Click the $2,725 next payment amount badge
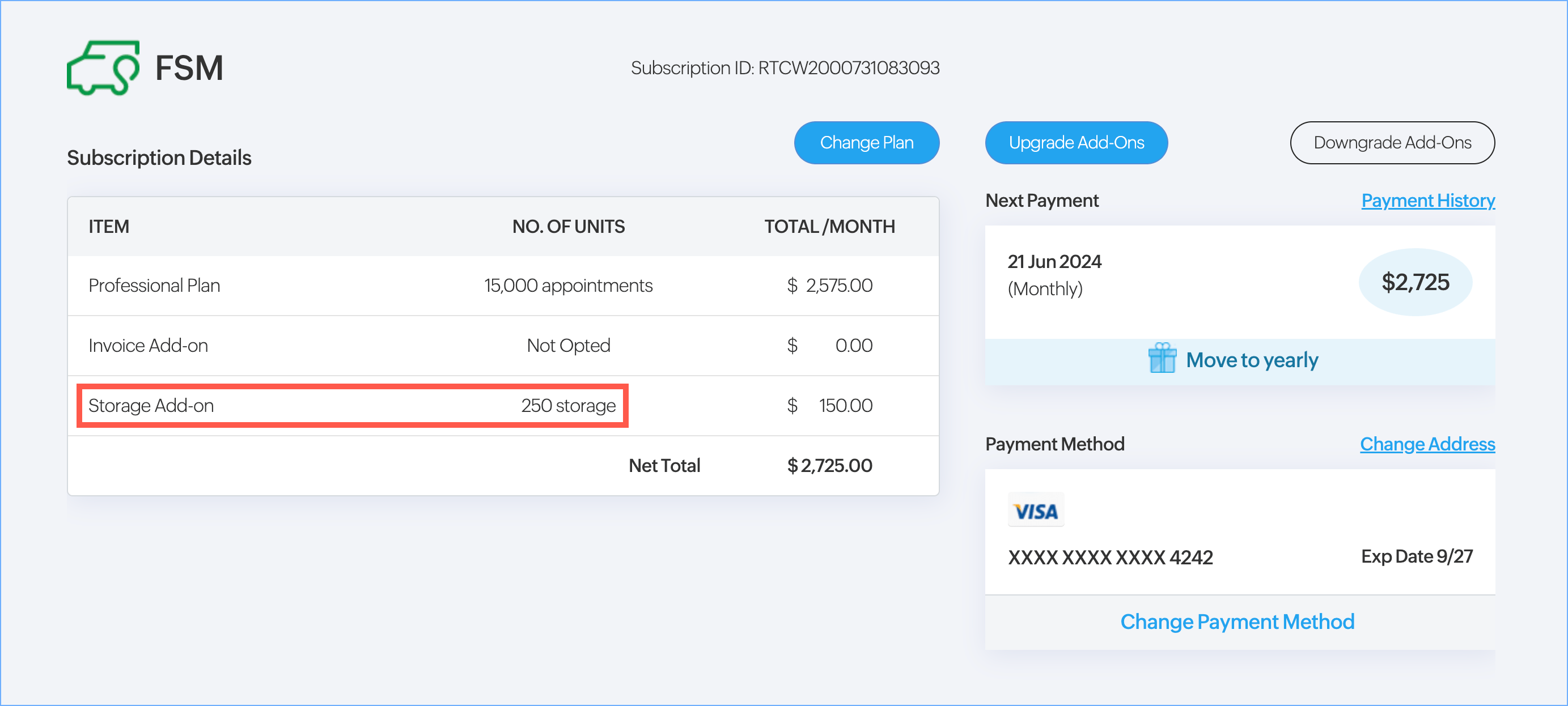 pos(1414,282)
